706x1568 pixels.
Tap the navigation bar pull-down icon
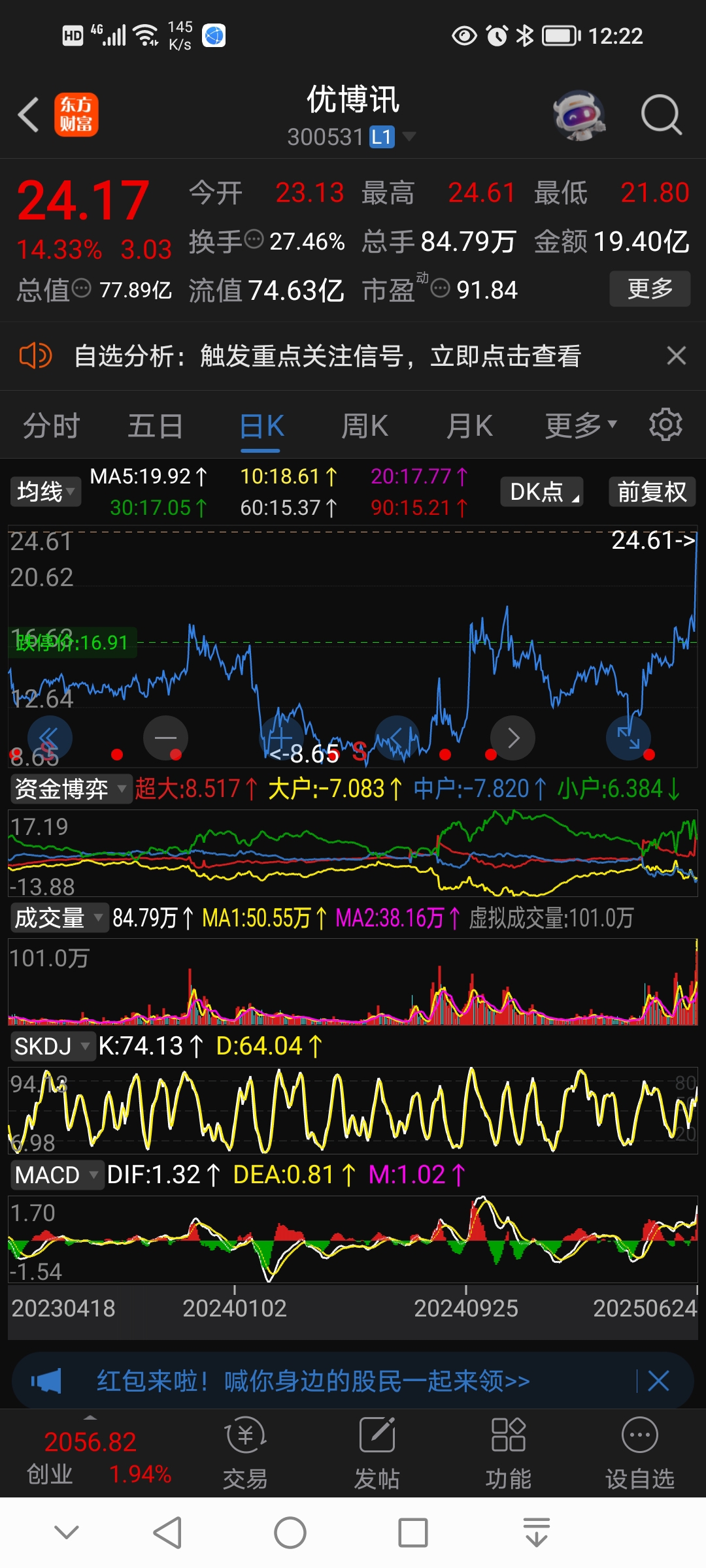pos(537,1533)
